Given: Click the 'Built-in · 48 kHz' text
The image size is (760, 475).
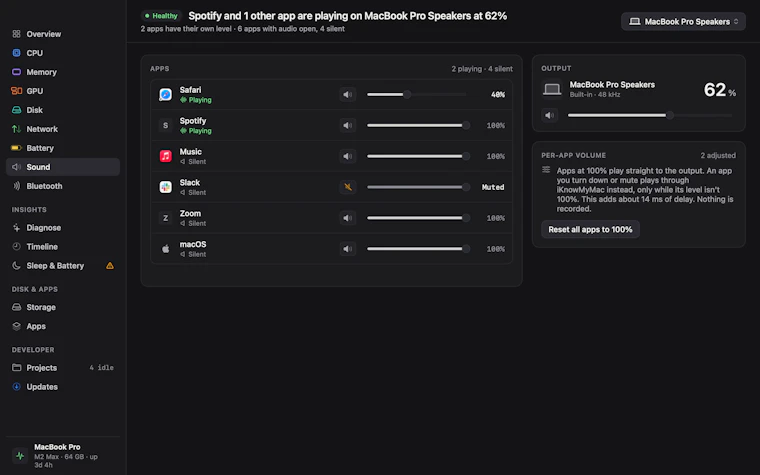Looking at the screenshot, I should [595, 95].
